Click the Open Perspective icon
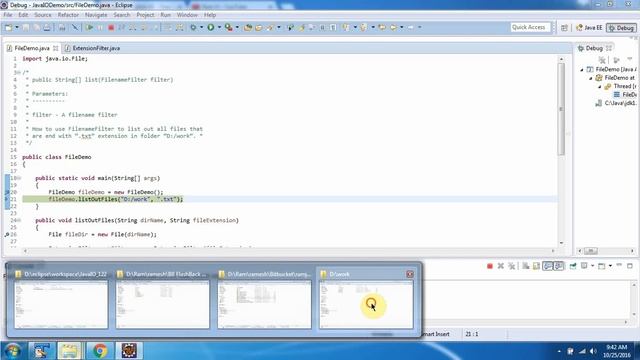This screenshot has width=640, height=360. (564, 28)
